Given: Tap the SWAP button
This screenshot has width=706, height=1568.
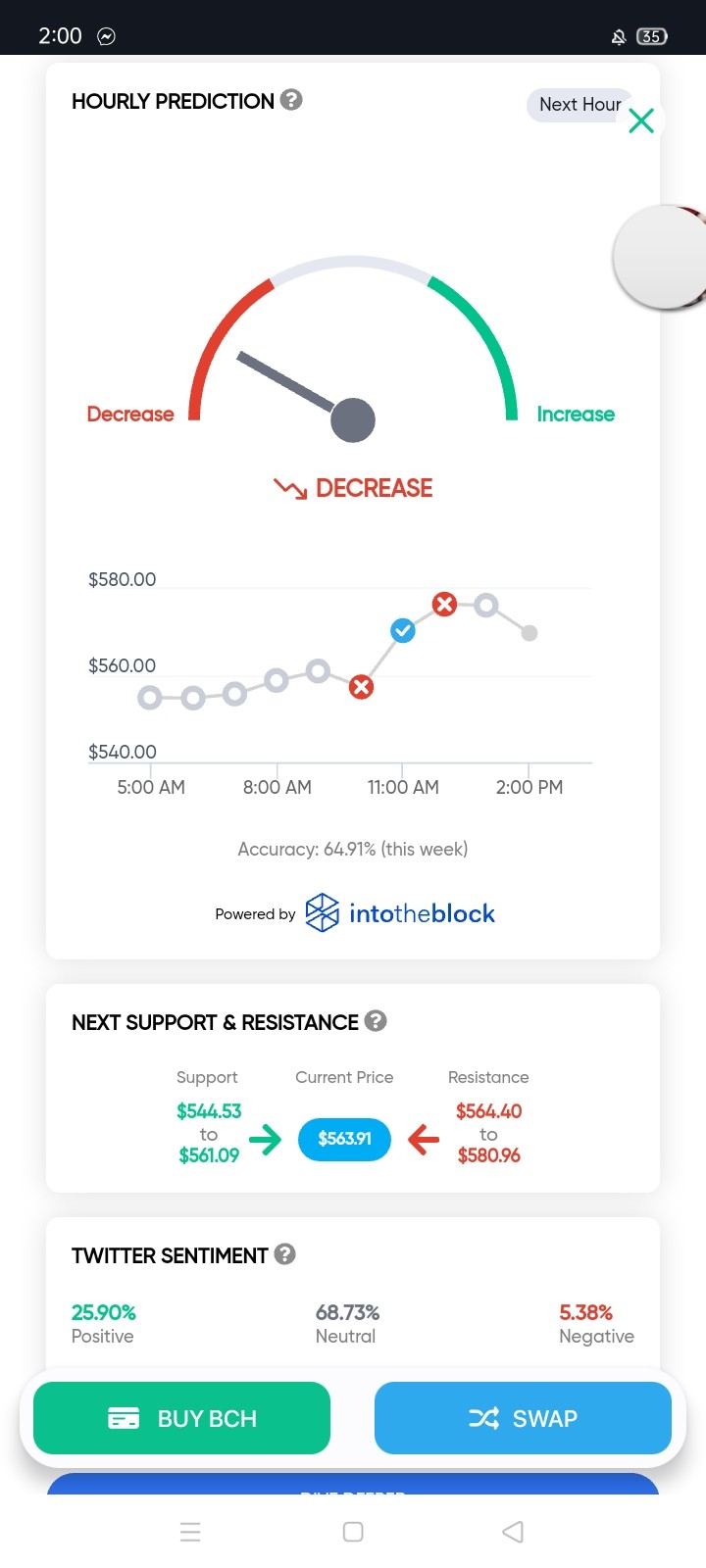Looking at the screenshot, I should tap(523, 1418).
